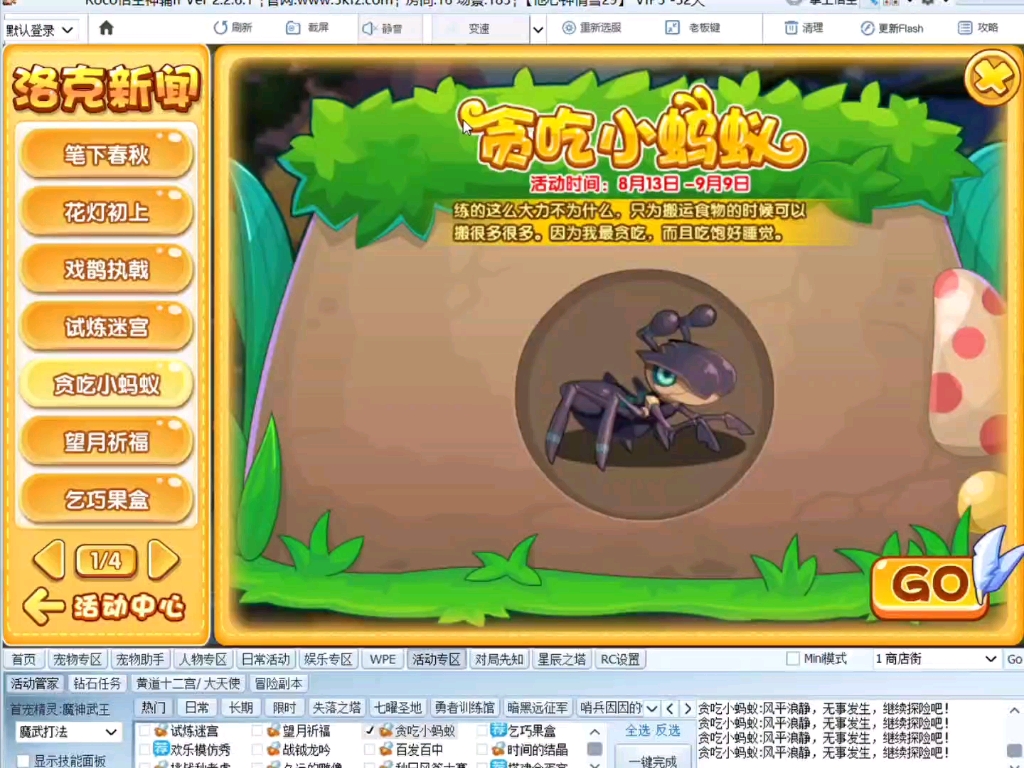Return to 活动中心 via back arrow
Image resolution: width=1024 pixels, height=768 pixels.
[43, 607]
